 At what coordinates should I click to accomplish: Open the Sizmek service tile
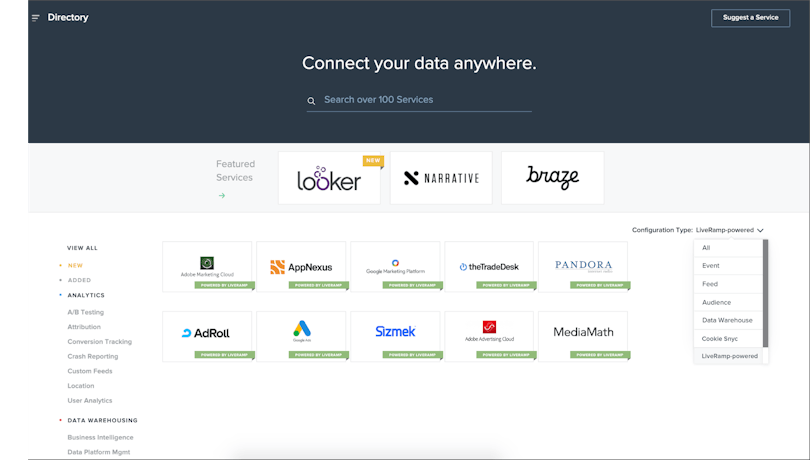click(395, 336)
